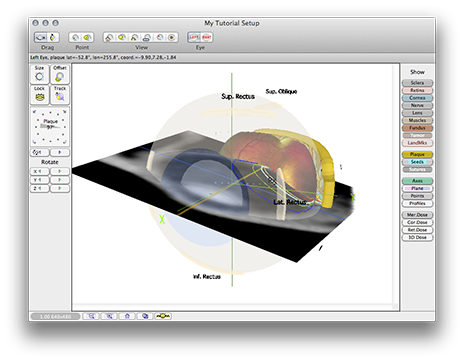Rotate Z axis forward arrow
This screenshot has width=464, height=361.
(x=60, y=188)
